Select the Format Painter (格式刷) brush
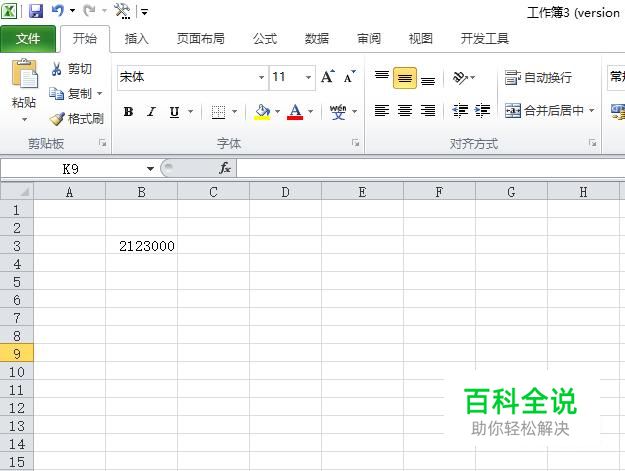This screenshot has height=471, width=625. click(77, 118)
